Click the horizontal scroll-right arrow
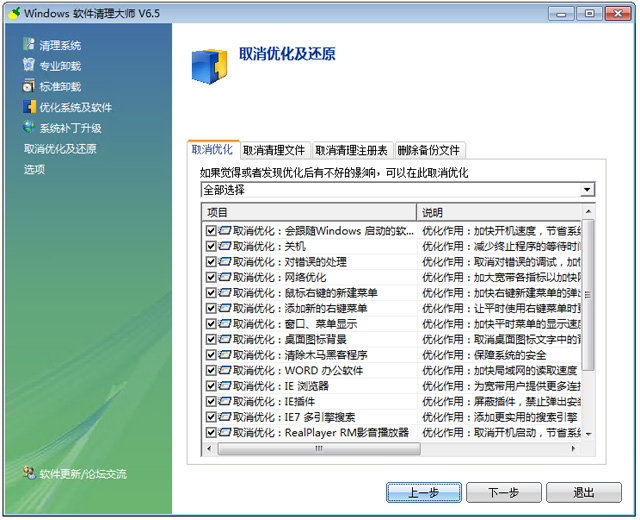Image resolution: width=640 pixels, height=520 pixels. click(573, 449)
